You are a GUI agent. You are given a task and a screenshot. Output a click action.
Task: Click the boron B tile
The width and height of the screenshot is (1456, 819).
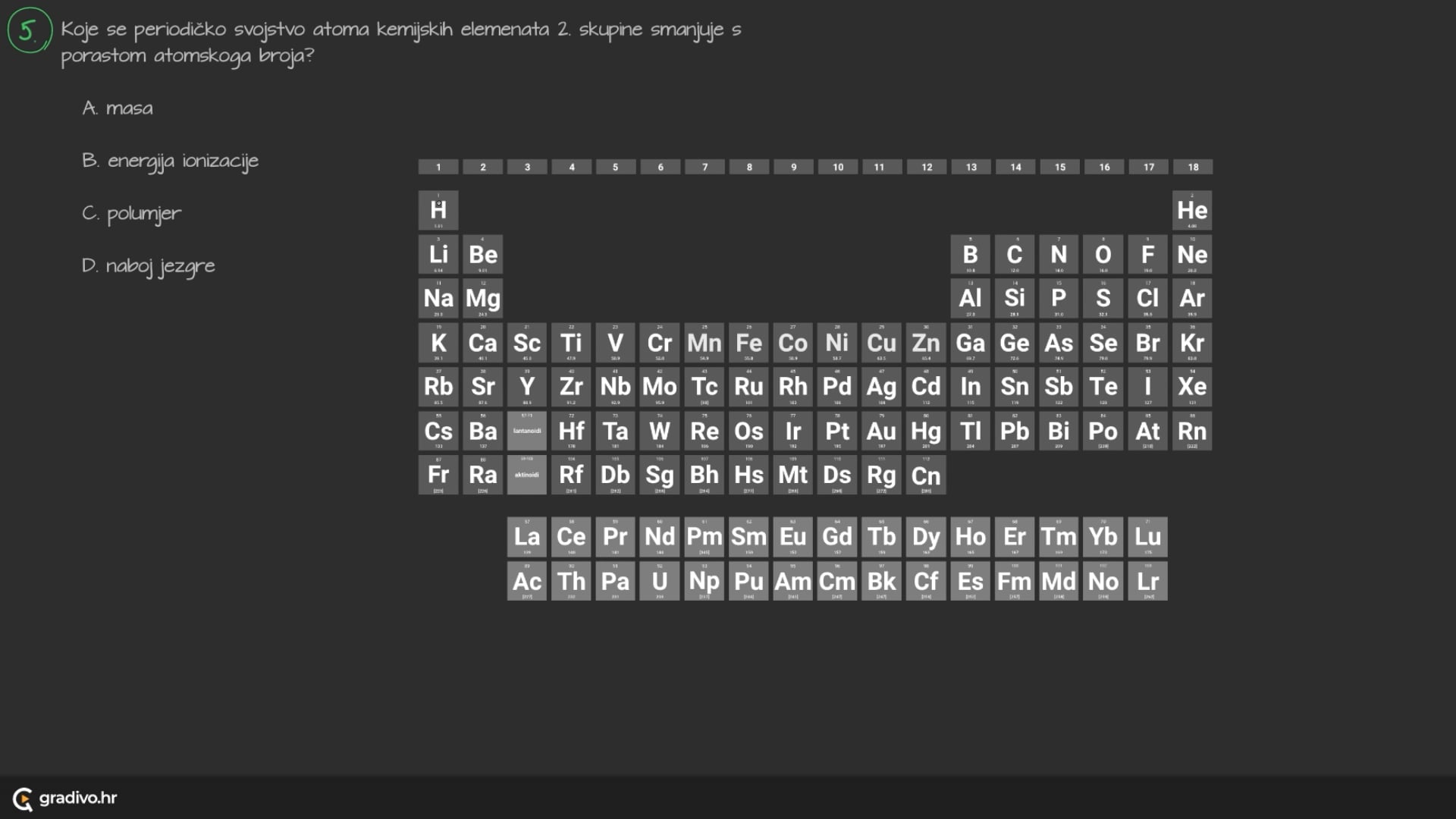(x=971, y=254)
